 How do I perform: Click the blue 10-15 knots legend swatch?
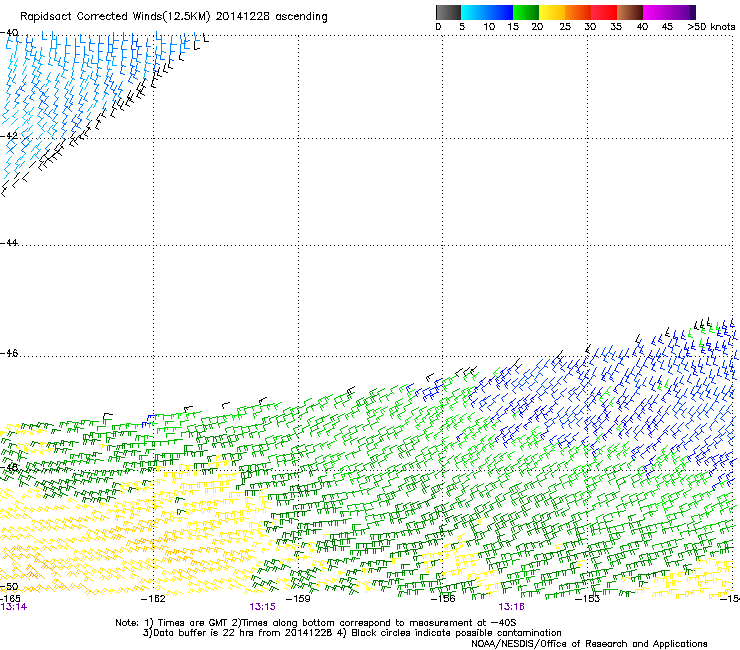(x=500, y=12)
